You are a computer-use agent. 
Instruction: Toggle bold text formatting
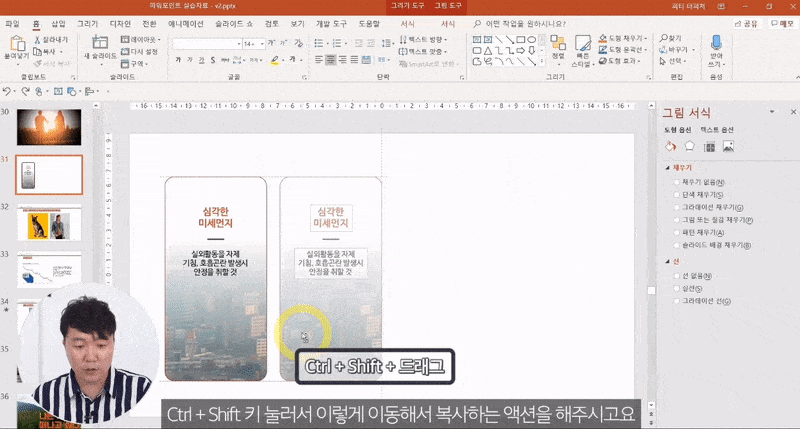[x=178, y=60]
